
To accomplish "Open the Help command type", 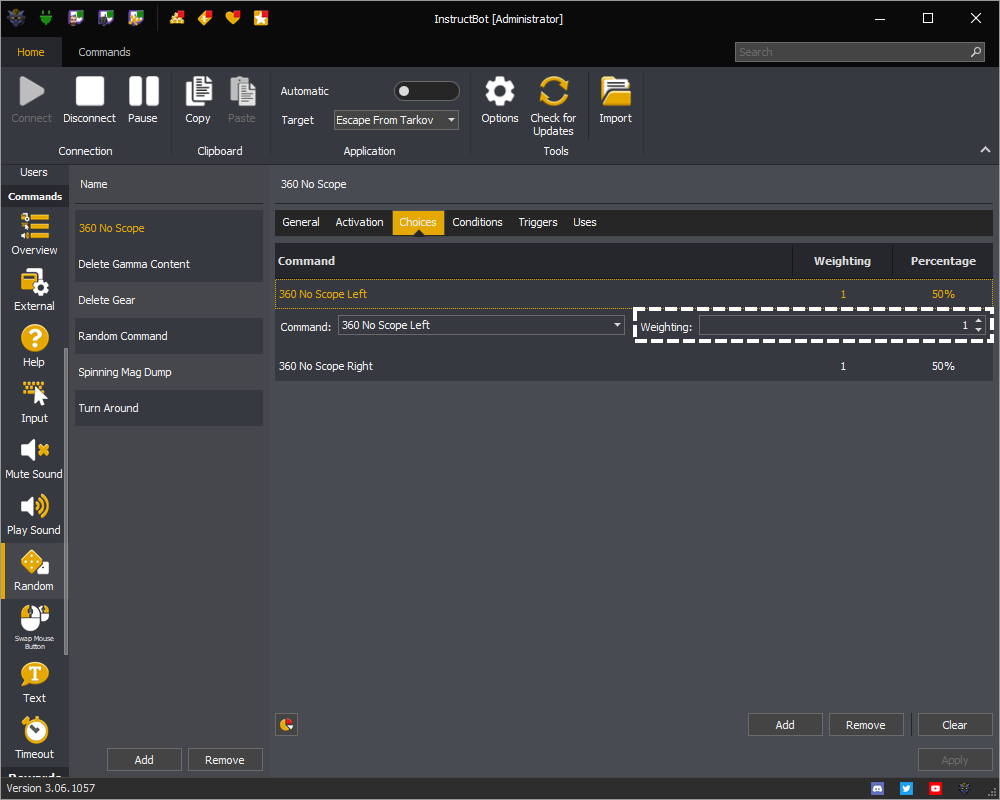I will tap(34, 346).
